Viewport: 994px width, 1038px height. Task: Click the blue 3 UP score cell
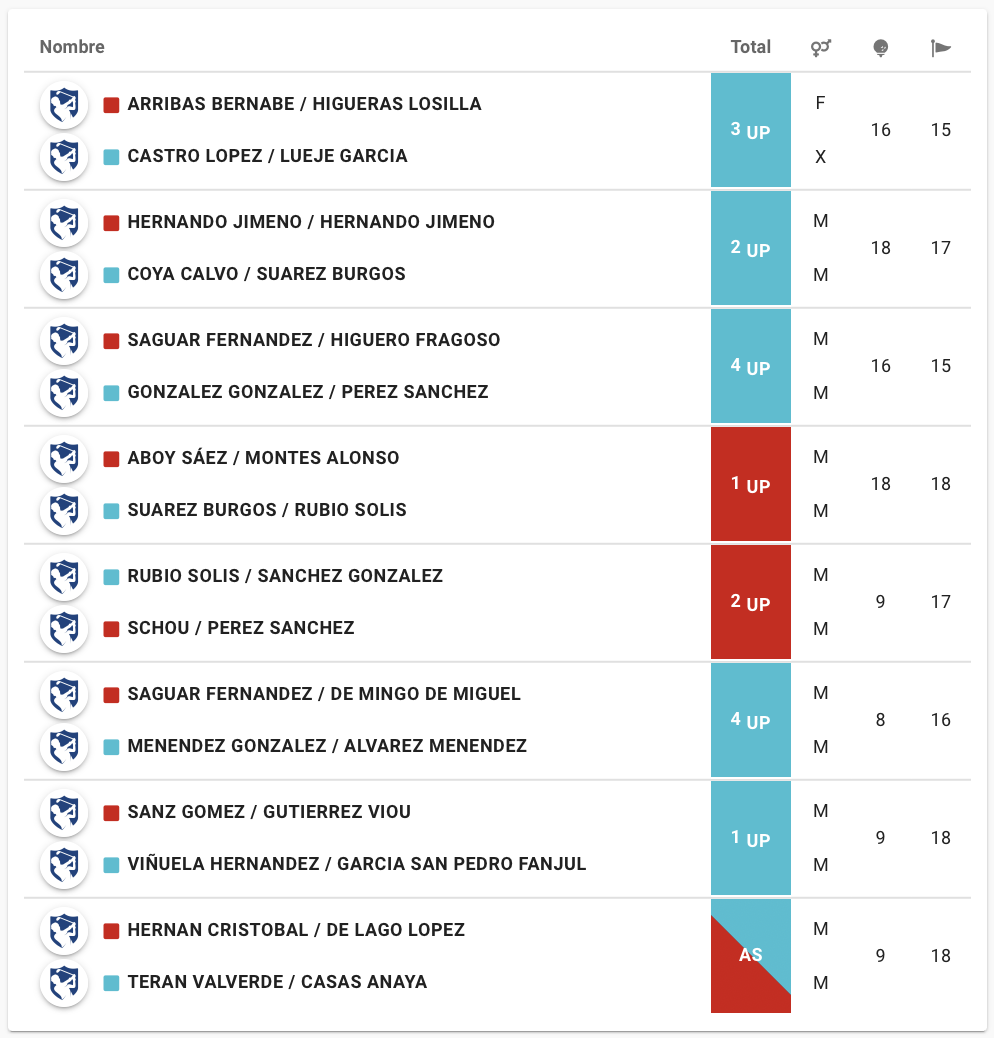coord(751,130)
